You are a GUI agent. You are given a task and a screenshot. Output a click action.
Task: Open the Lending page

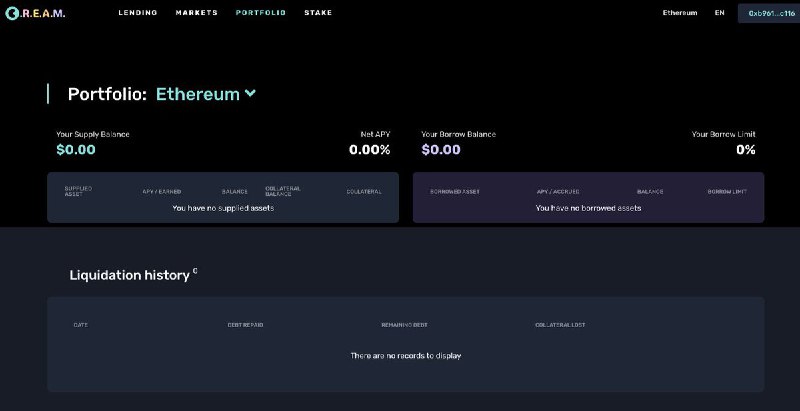pos(138,13)
